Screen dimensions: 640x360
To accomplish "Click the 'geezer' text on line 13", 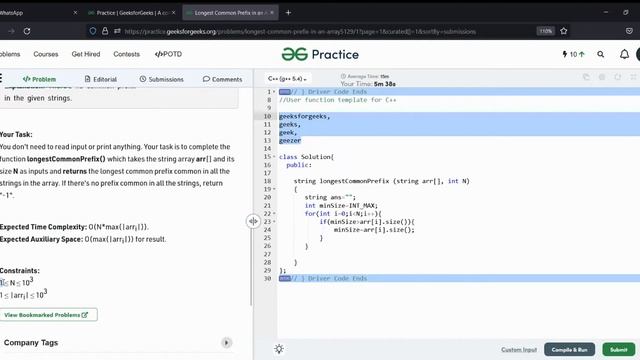I will click(290, 140).
